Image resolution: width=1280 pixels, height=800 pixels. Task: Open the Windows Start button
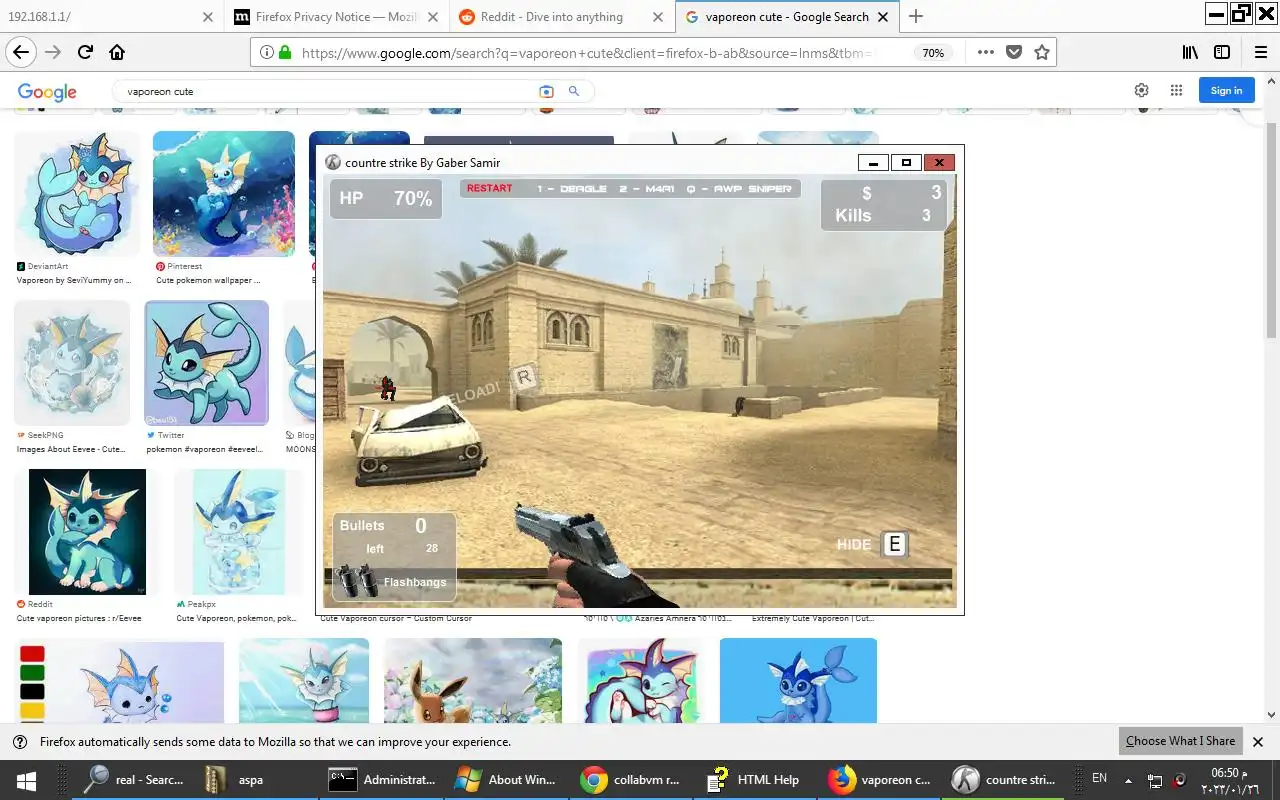(x=26, y=780)
